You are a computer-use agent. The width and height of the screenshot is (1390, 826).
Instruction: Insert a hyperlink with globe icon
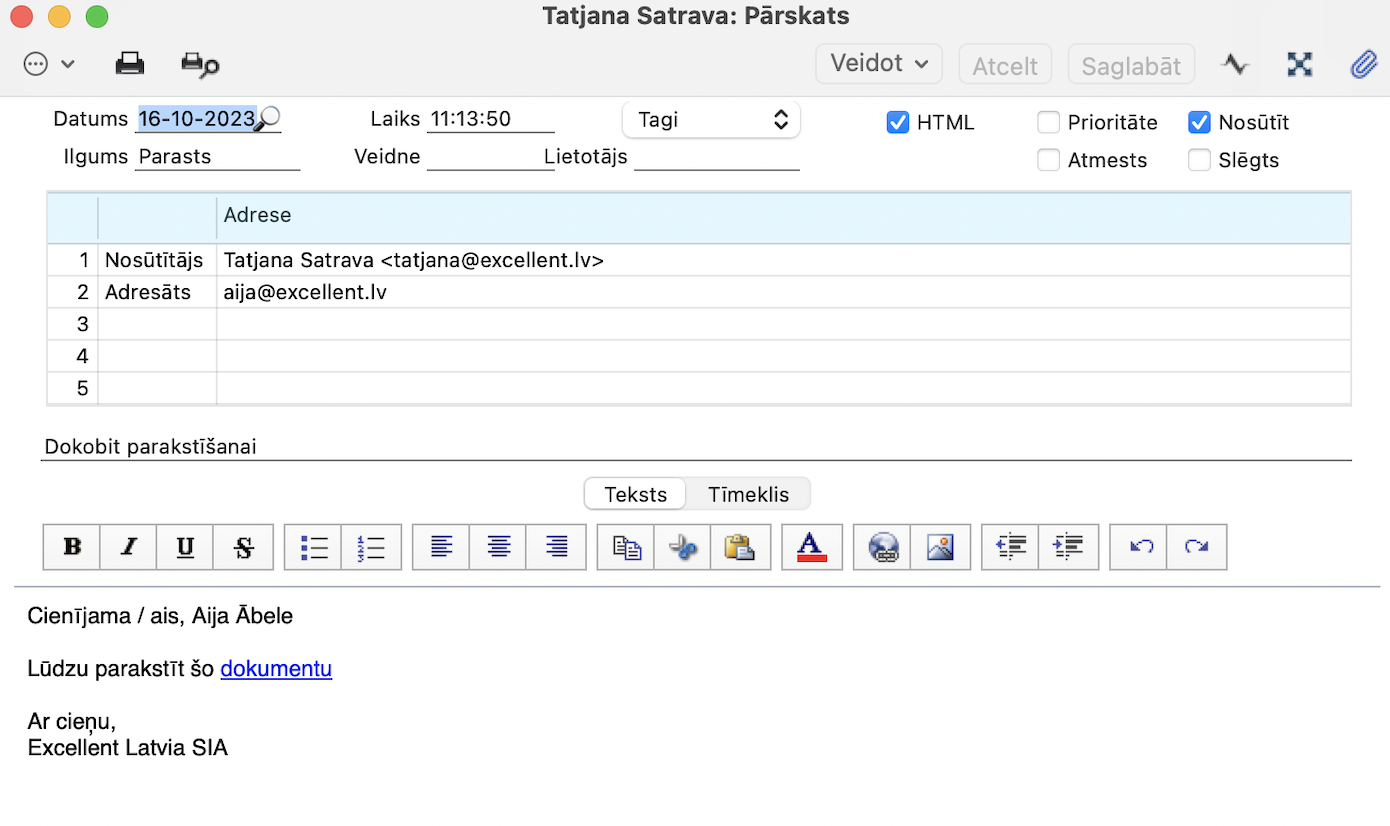coord(883,547)
